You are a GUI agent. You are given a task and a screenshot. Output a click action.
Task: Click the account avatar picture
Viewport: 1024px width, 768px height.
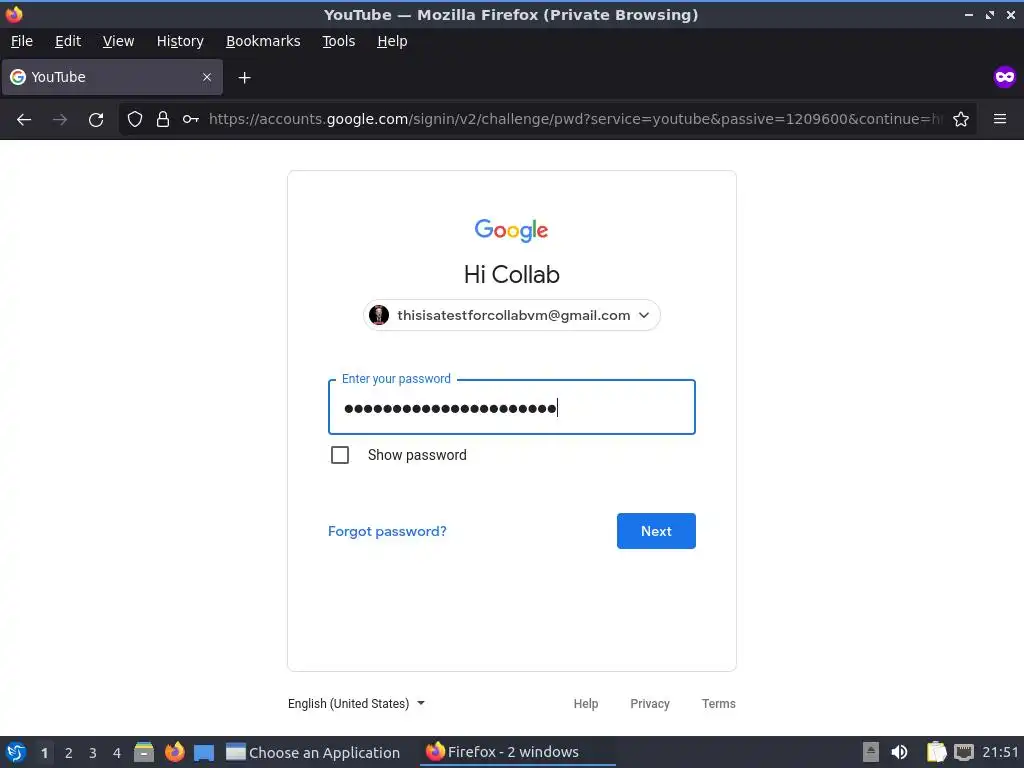pos(379,315)
